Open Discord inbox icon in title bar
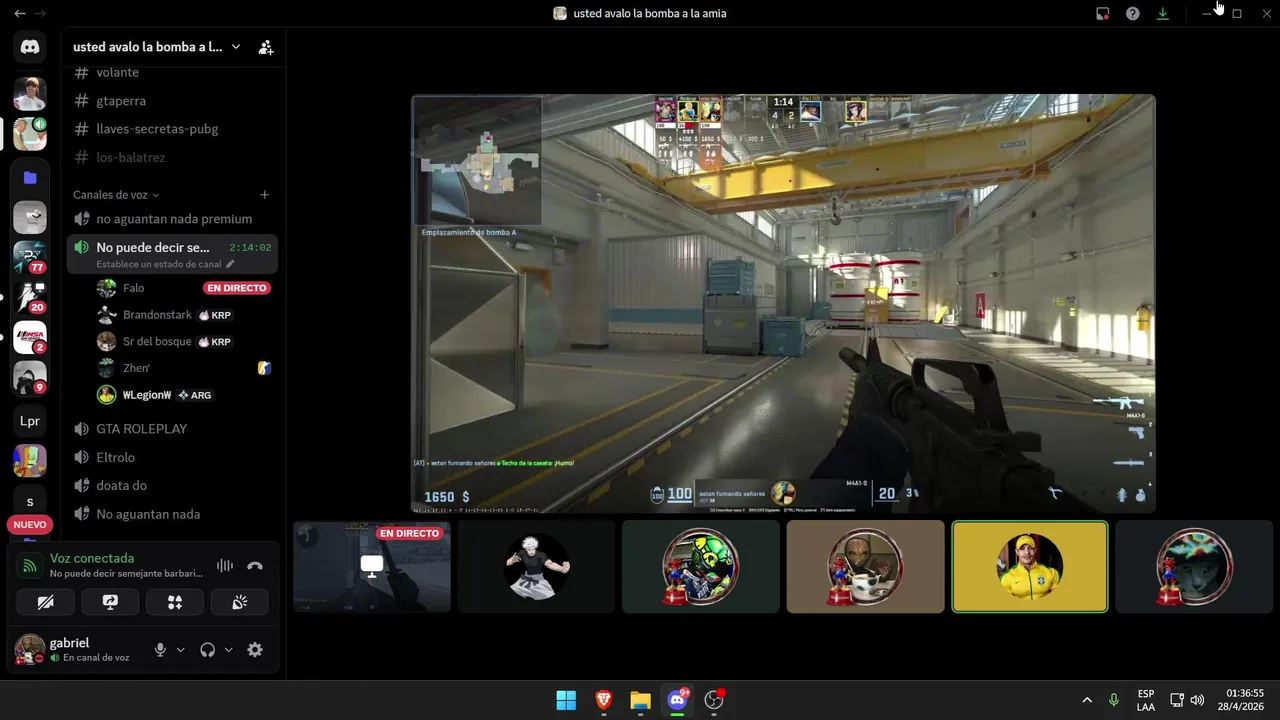The width and height of the screenshot is (1280, 720). (1103, 14)
